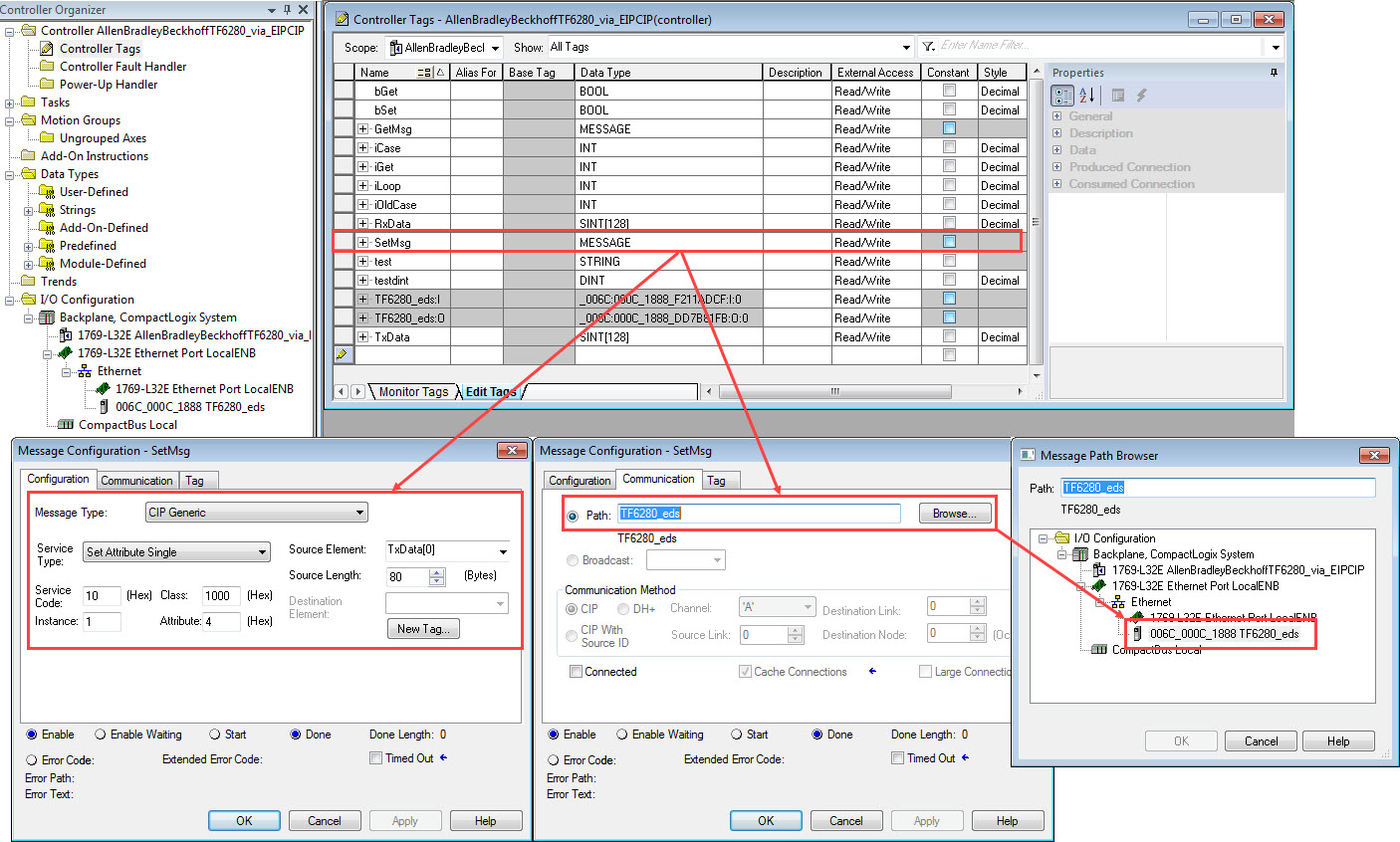Click Cancel in the Communication dialog

point(846,821)
